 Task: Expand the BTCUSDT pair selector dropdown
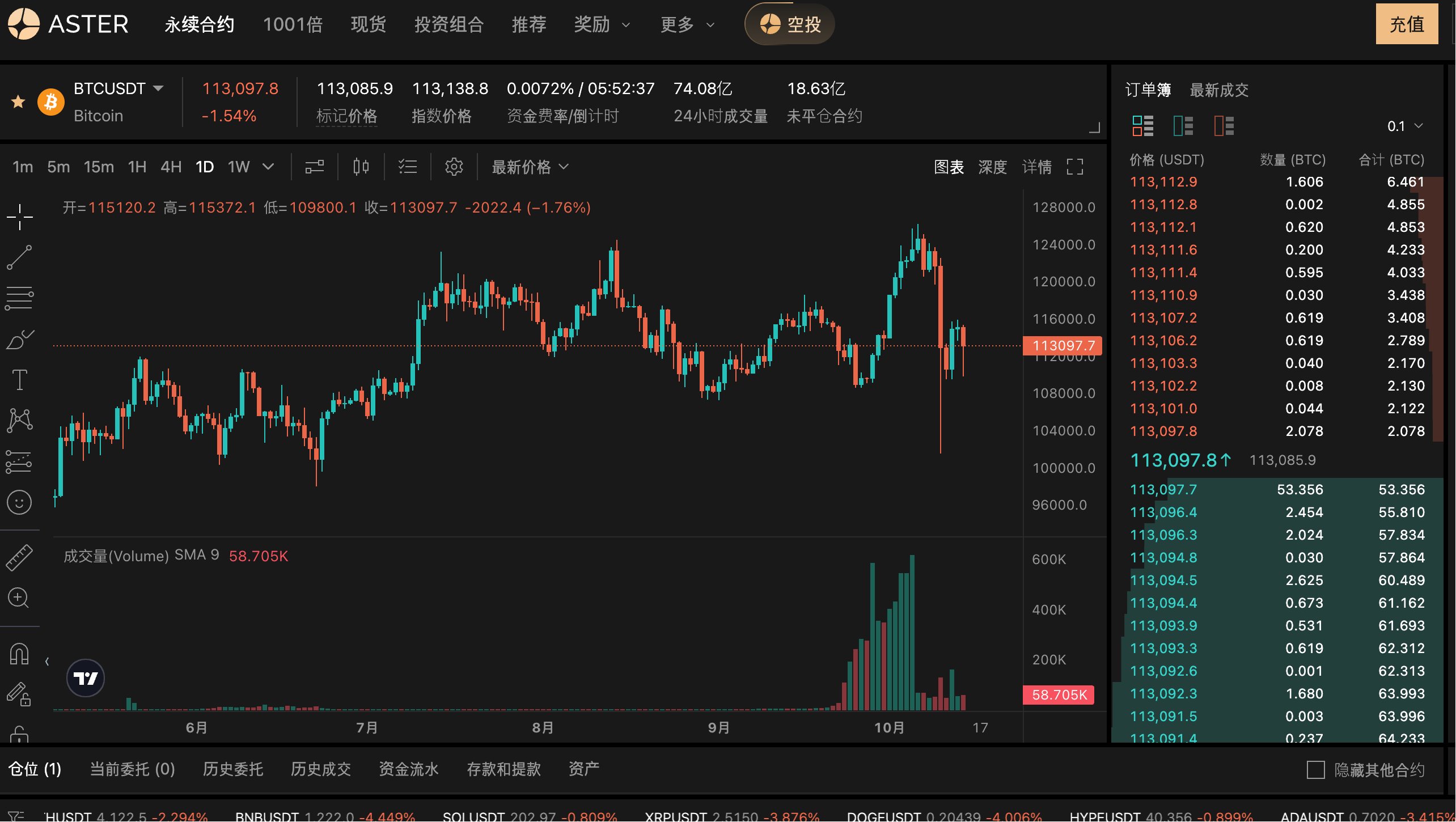pos(159,88)
